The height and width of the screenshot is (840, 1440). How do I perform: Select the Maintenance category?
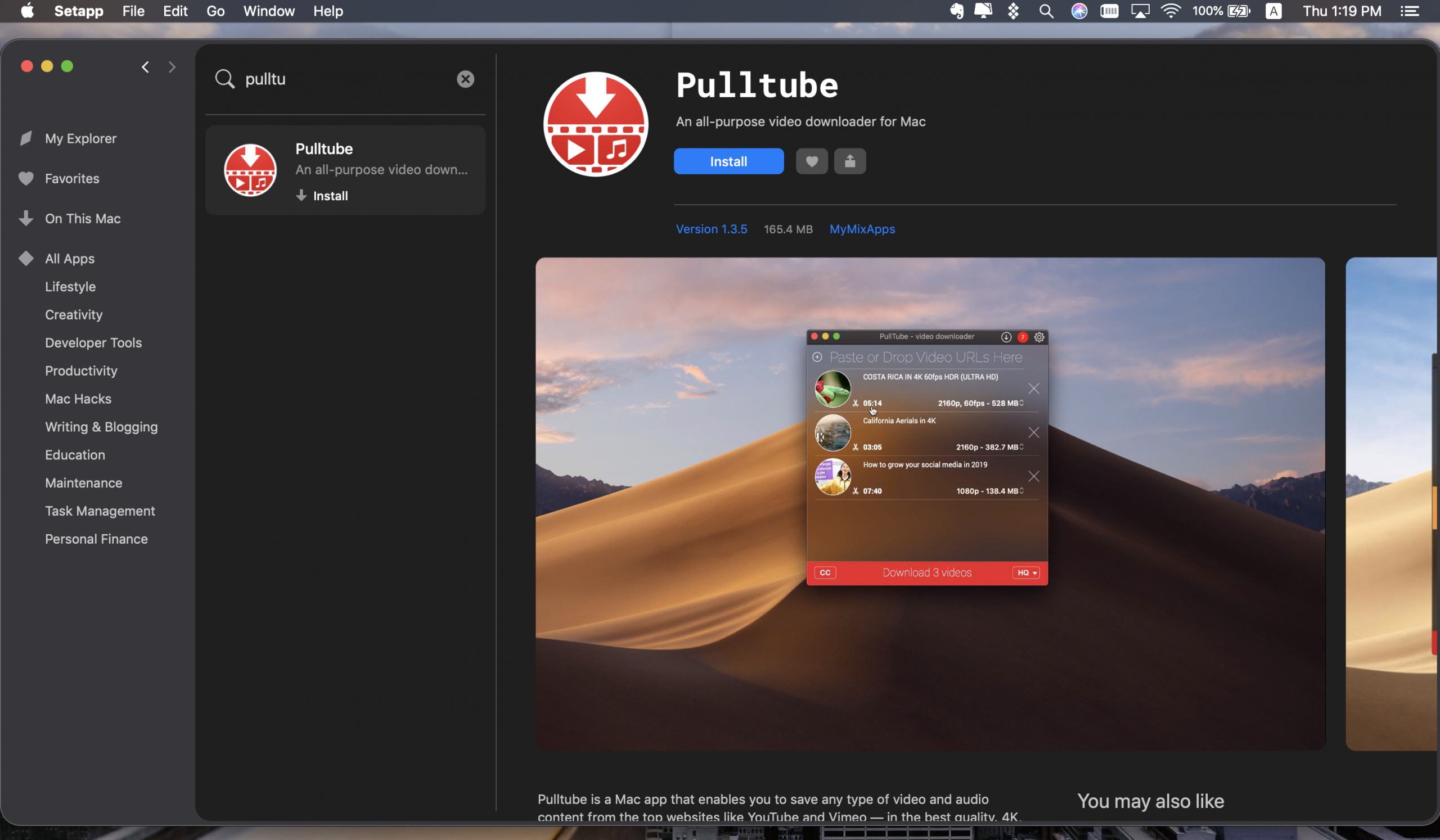click(83, 482)
